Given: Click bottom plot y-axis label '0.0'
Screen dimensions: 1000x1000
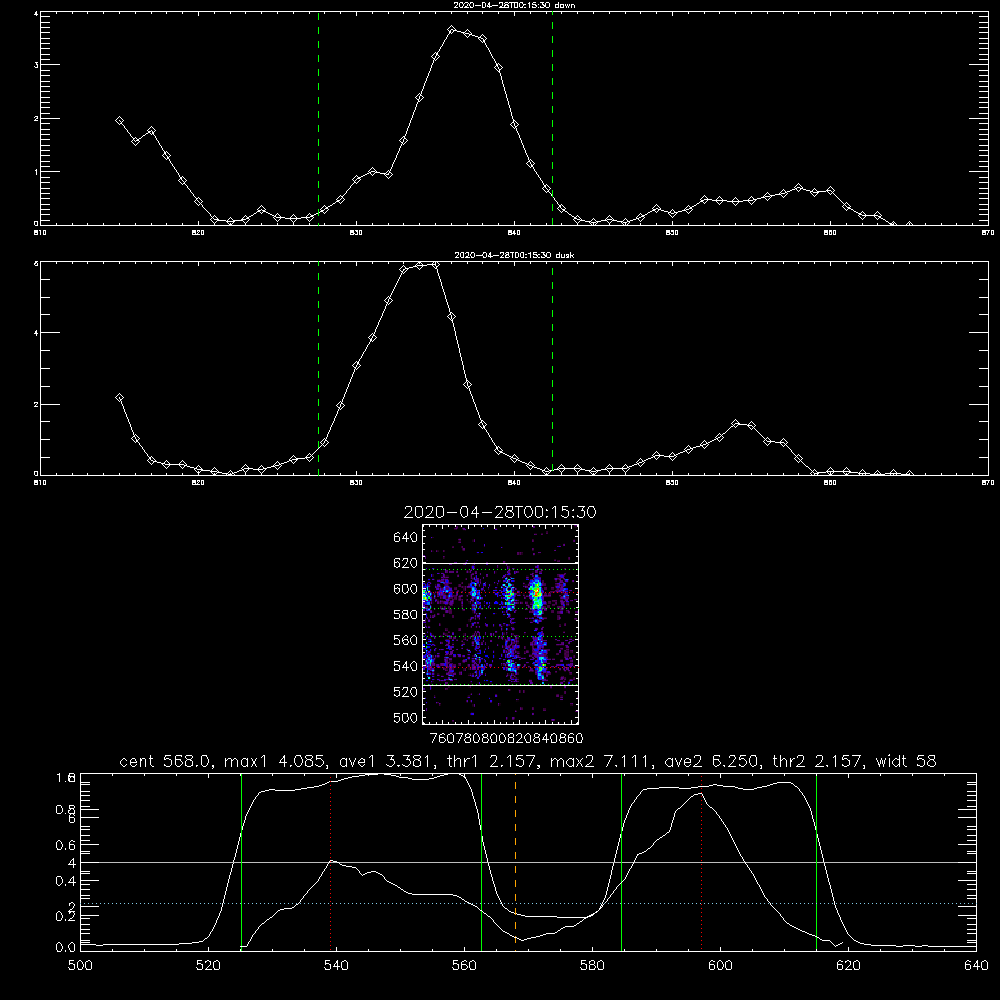Looking at the screenshot, I should (66, 948).
